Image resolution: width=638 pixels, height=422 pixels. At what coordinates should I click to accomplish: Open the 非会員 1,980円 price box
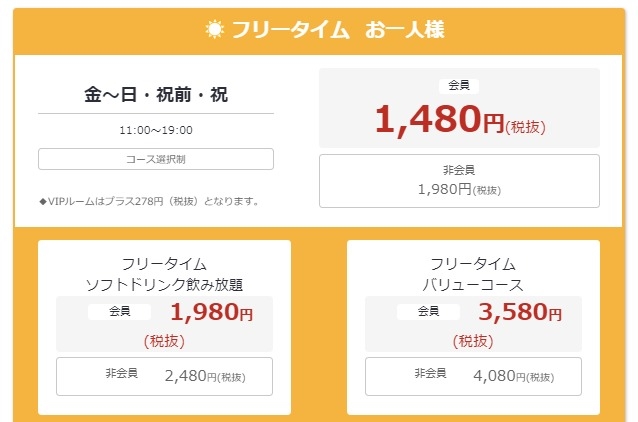pos(458,180)
